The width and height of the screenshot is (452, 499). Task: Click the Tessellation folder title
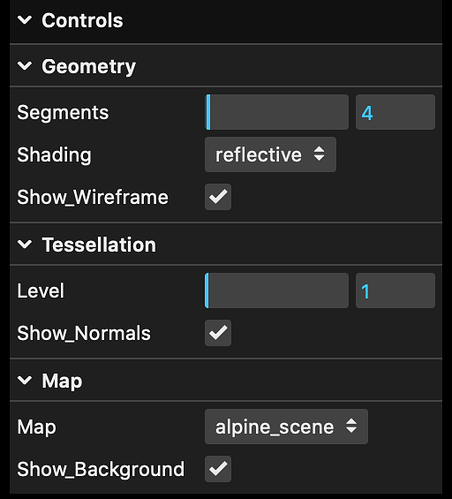tap(99, 245)
